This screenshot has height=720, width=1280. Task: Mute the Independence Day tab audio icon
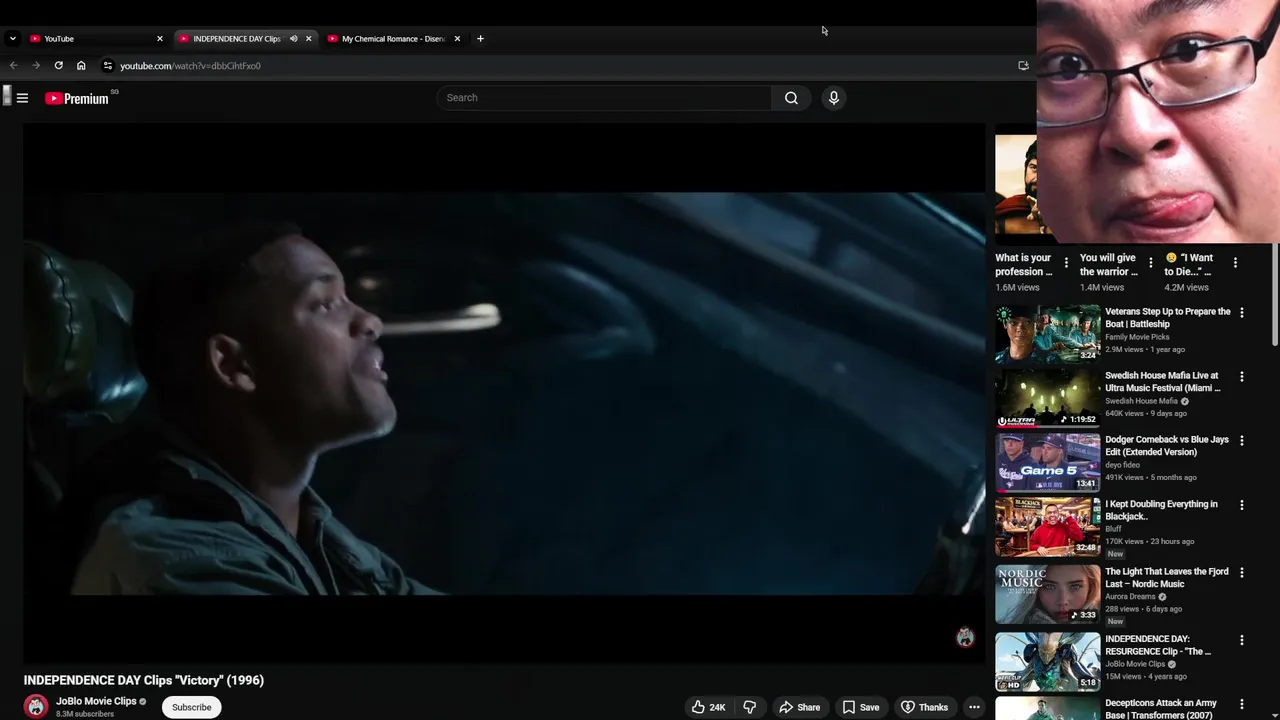(293, 39)
